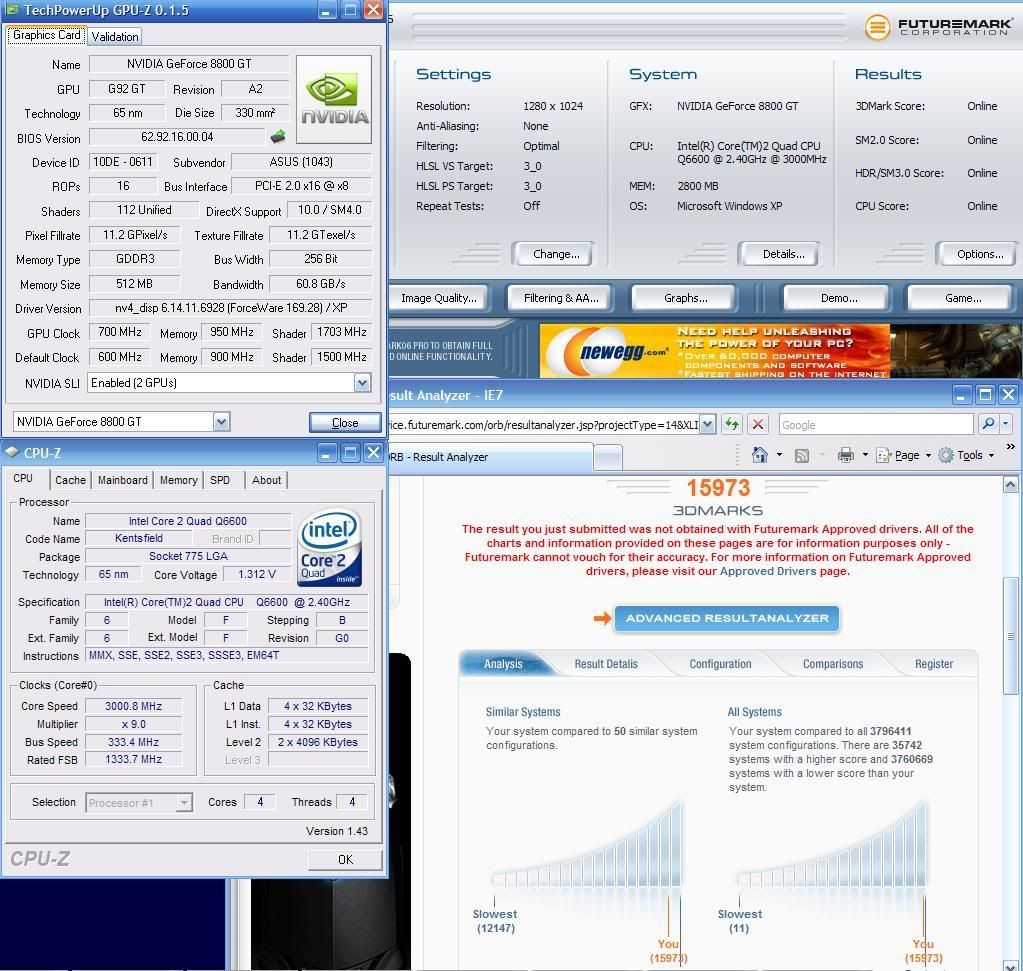Open the NVIDIA SLI dropdown in GPU-Z
The width and height of the screenshot is (1023, 971).
[363, 383]
